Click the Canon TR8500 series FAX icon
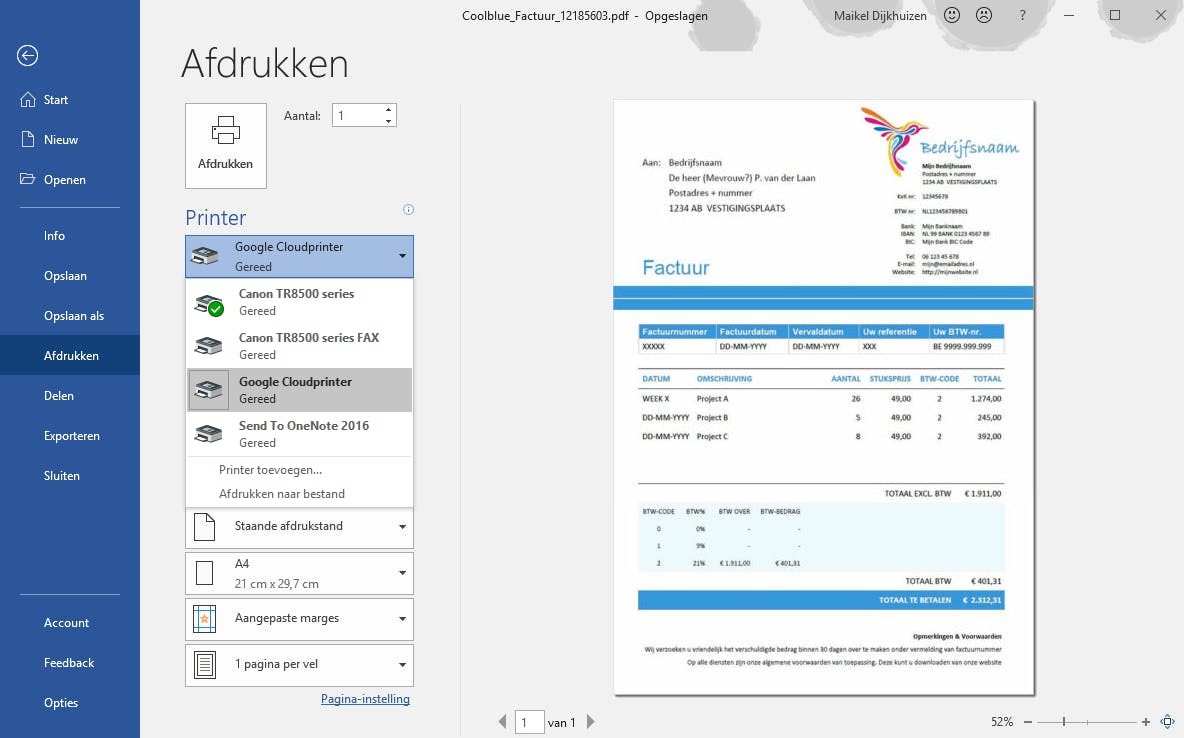 [x=208, y=346]
